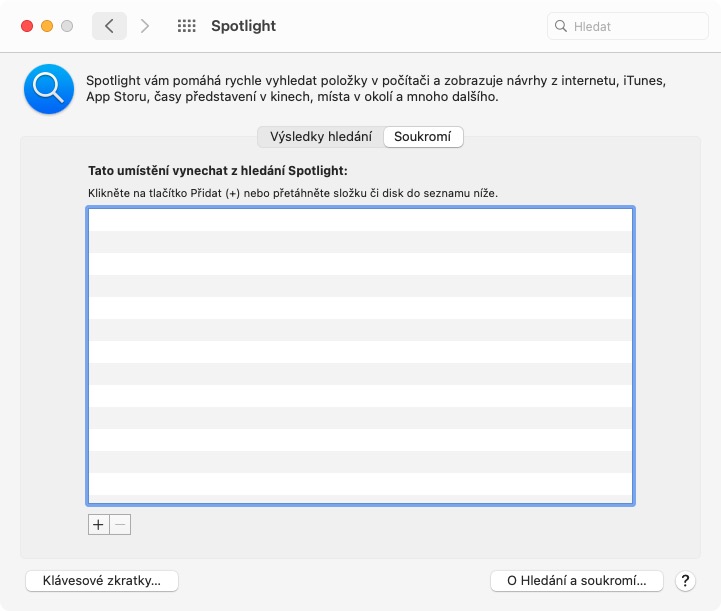Open help with the question mark button
Viewport: 721px width, 611px height.
coord(686,580)
